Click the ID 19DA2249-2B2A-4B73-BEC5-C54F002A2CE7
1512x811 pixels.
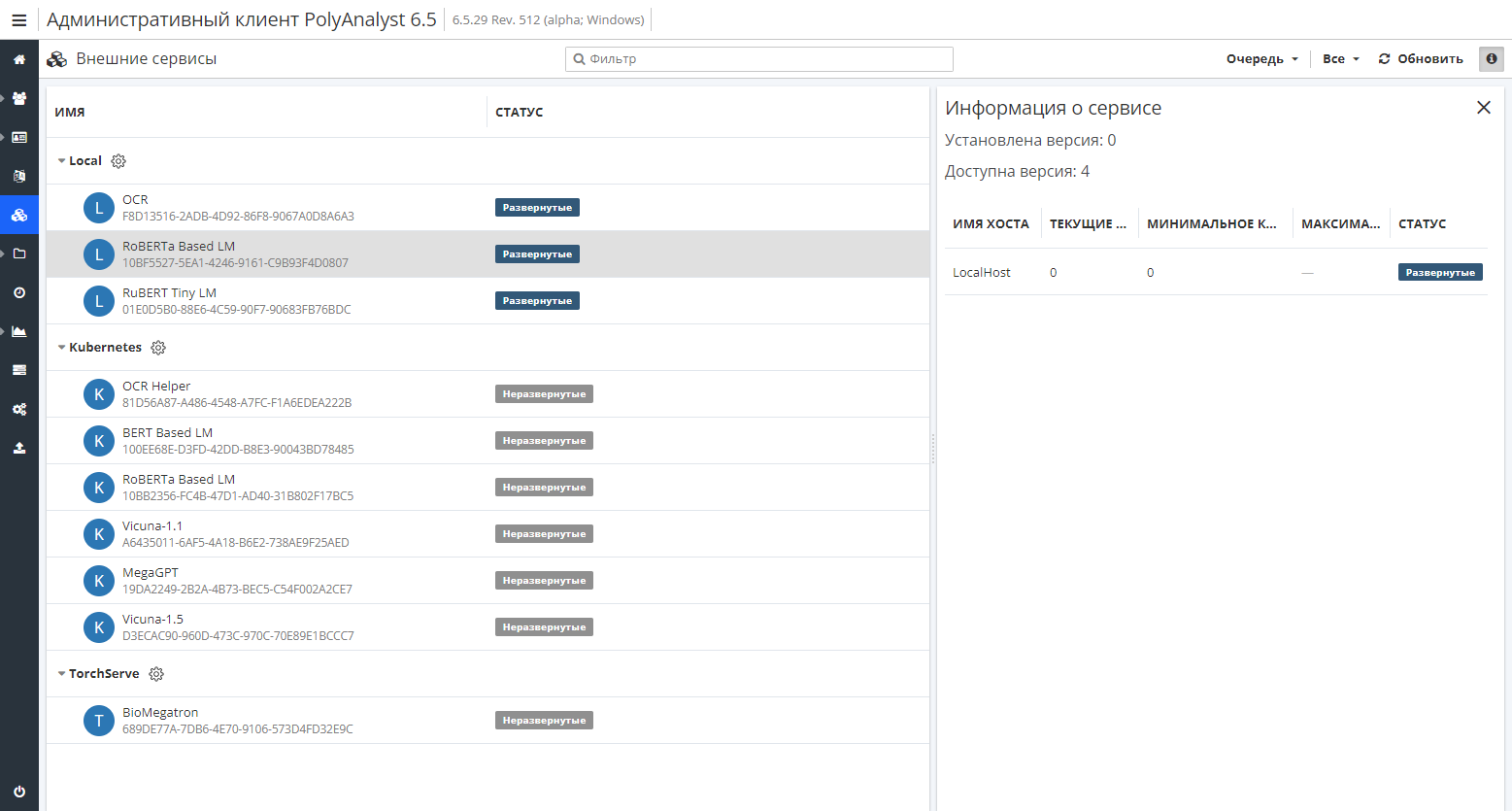point(237,590)
